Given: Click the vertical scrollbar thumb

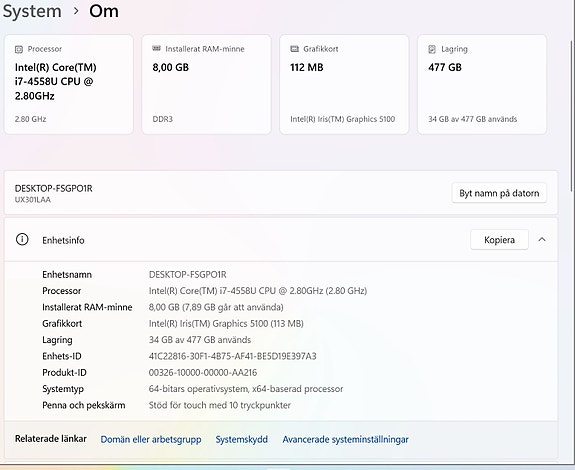Looking at the screenshot, I should pos(572,115).
